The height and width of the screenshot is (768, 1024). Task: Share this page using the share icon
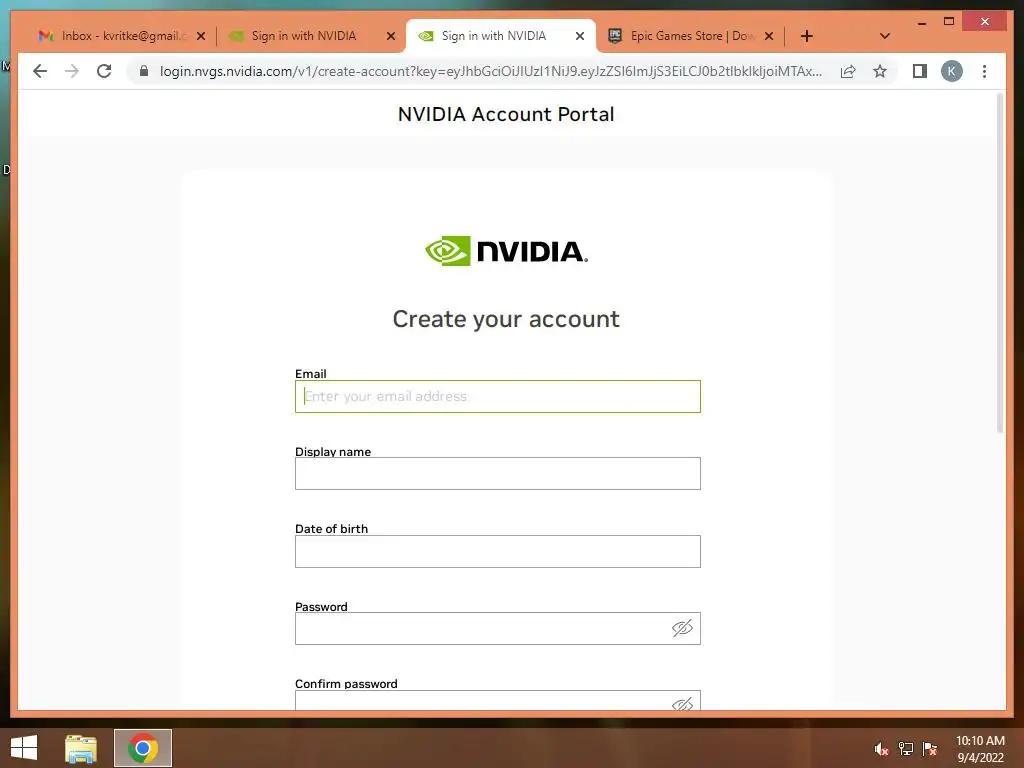click(x=848, y=71)
